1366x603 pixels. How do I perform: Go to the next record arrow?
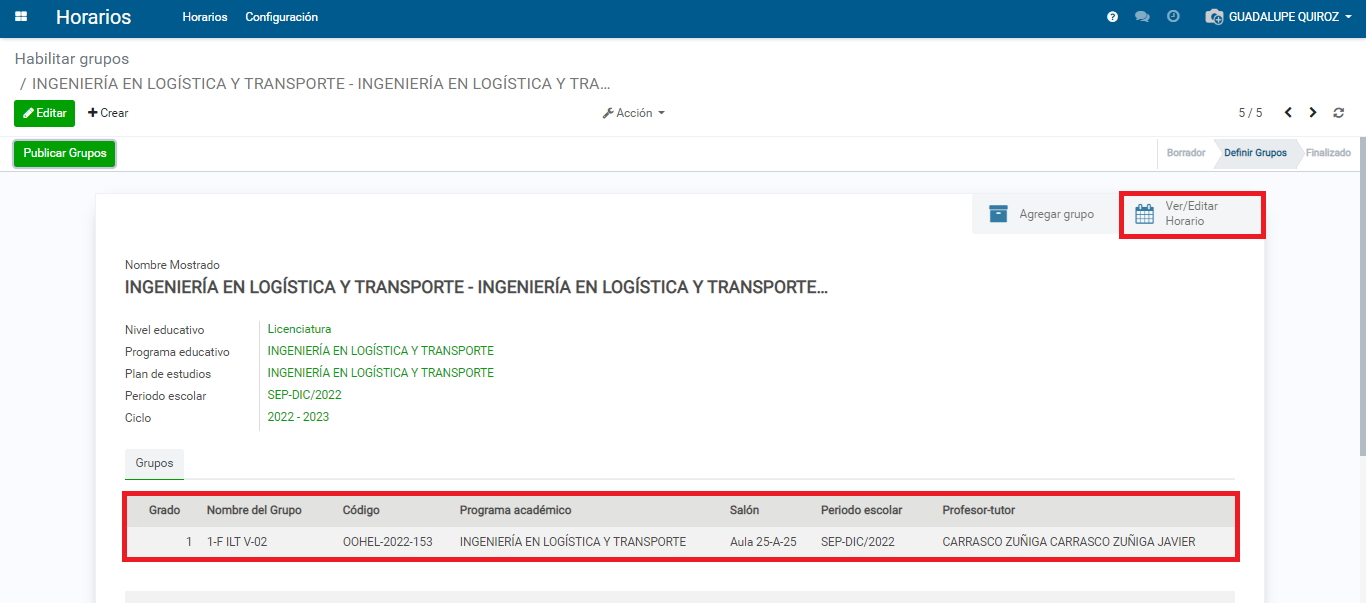[1313, 113]
